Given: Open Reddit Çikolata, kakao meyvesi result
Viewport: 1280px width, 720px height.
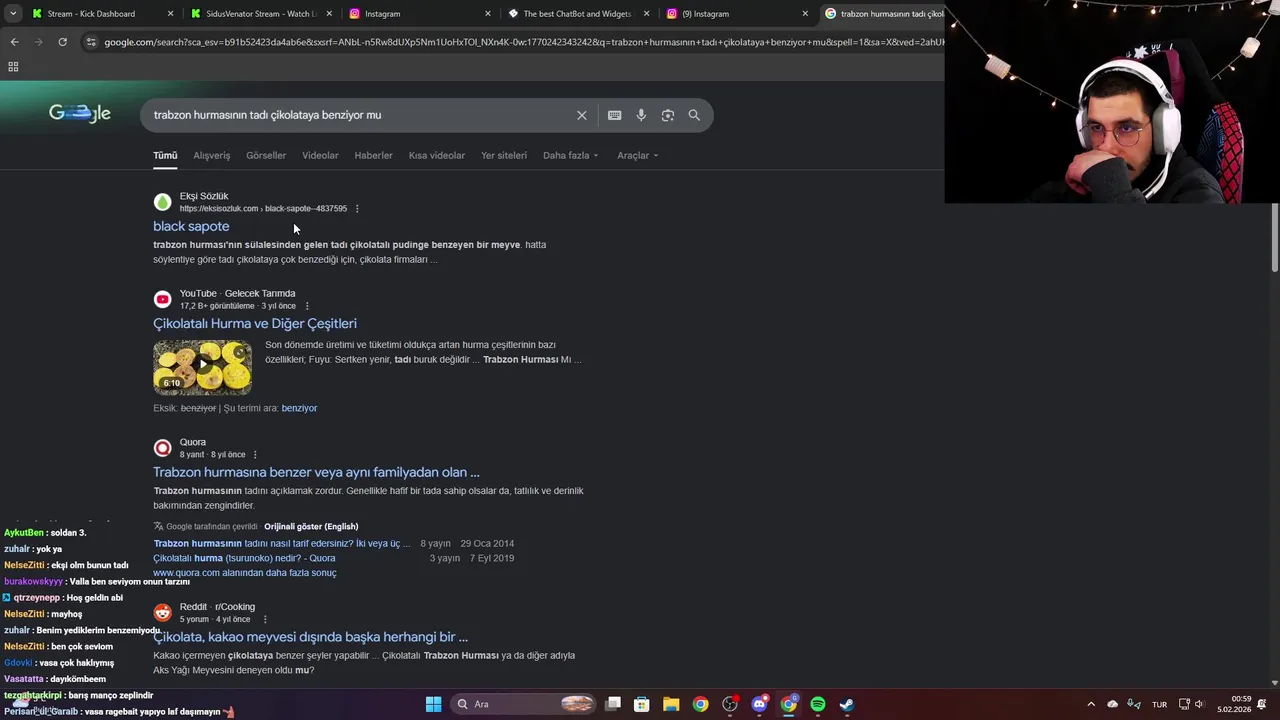Looking at the screenshot, I should tap(310, 636).
